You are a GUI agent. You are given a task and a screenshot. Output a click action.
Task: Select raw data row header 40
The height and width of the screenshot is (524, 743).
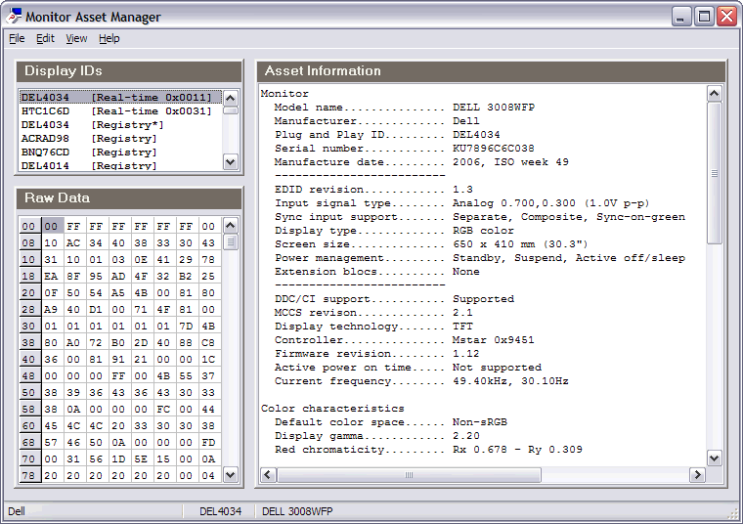(29, 360)
